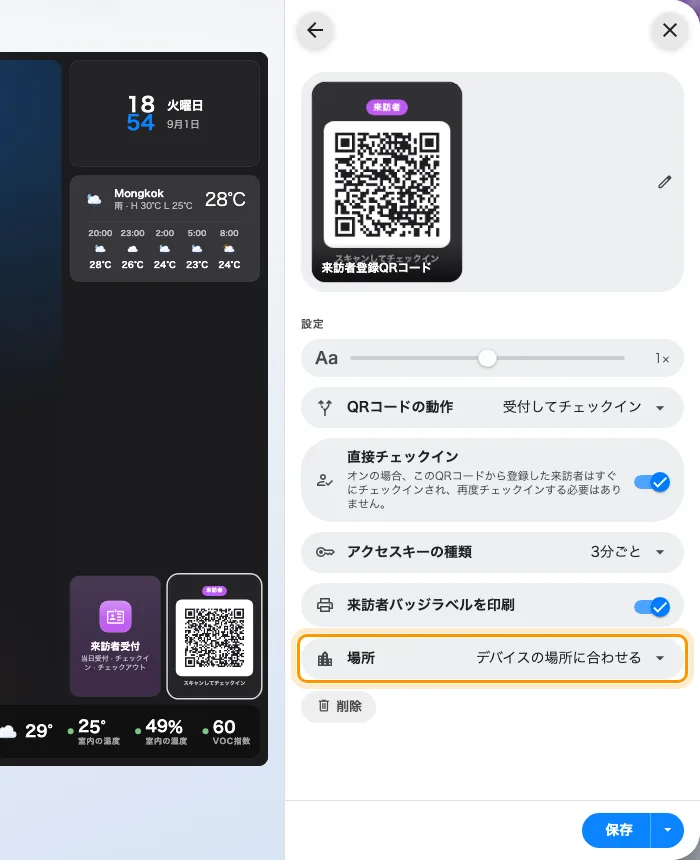Viewport: 700px width, 860px height.
Task: Open the 場所 location dropdown
Action: tap(492, 658)
